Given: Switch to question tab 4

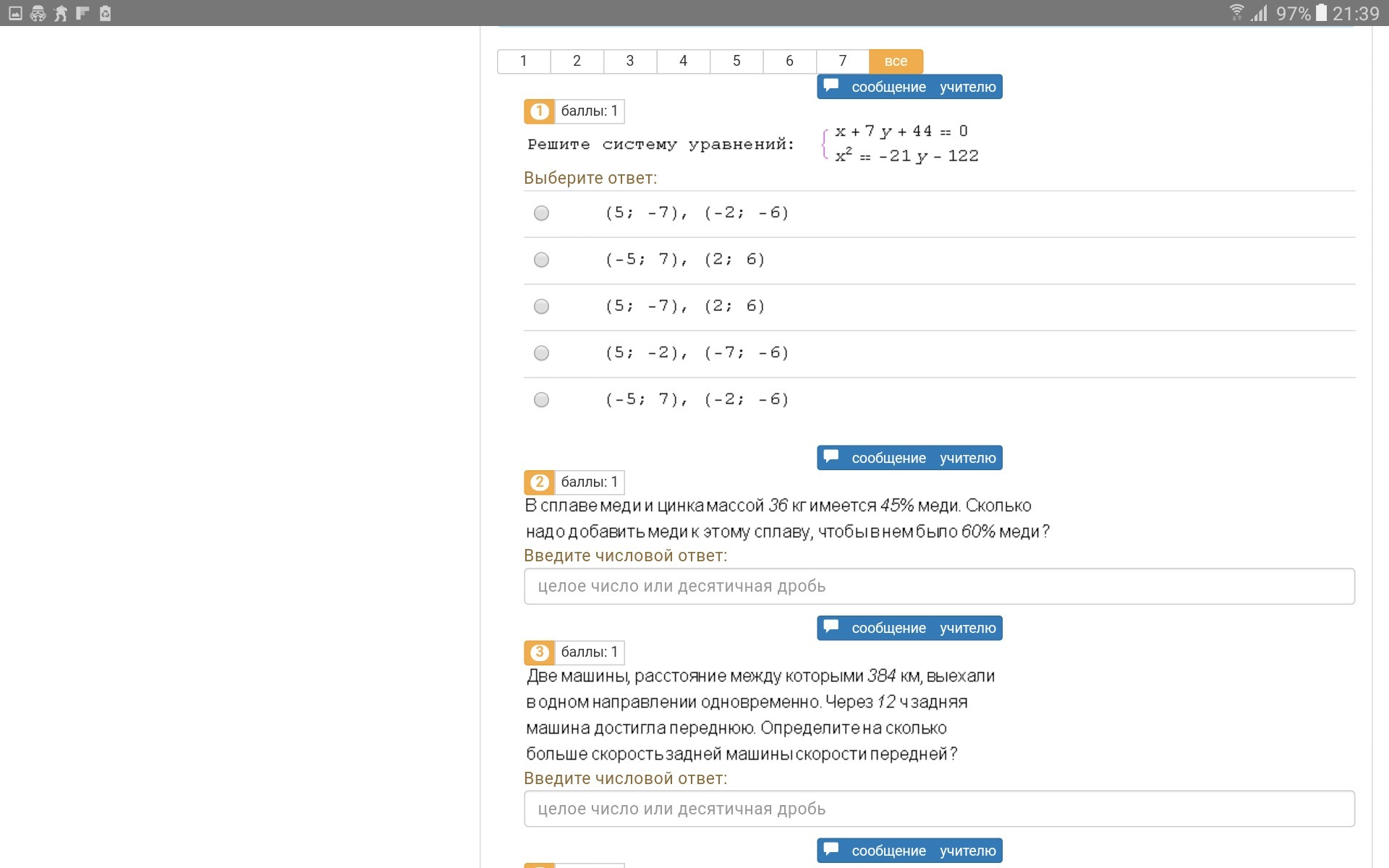Looking at the screenshot, I should pos(683,61).
